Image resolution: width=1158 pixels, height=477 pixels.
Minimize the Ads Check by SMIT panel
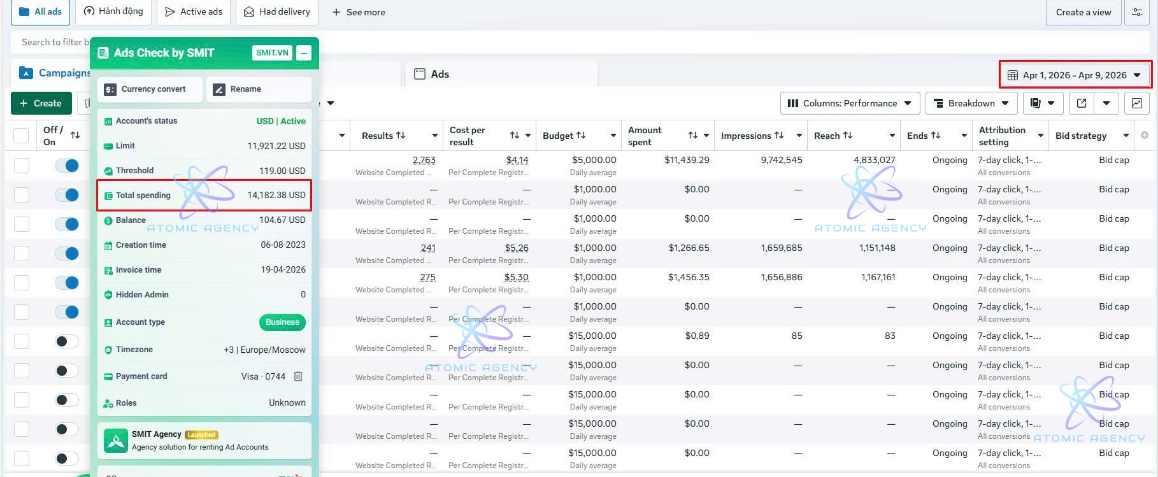click(x=304, y=53)
